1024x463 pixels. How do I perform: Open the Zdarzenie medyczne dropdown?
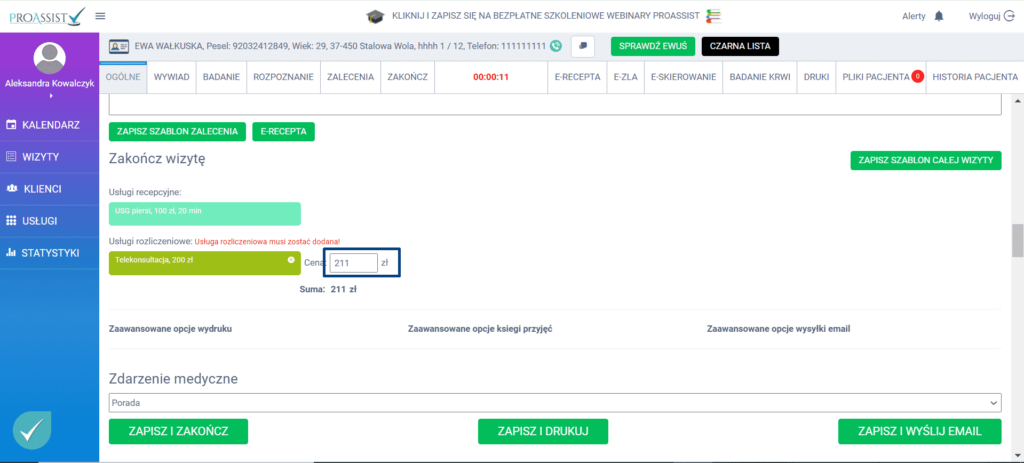[554, 402]
